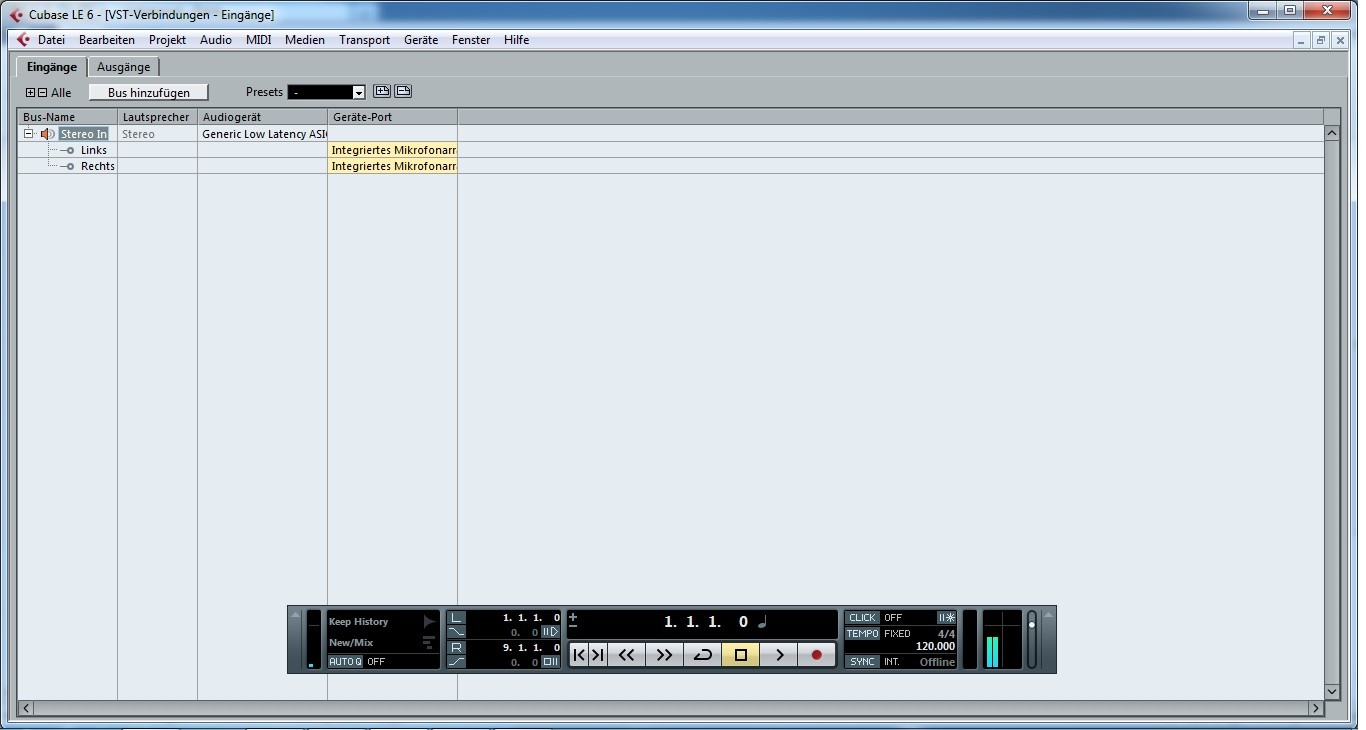Viewport: 1366px width, 730px height.
Task: Click the 4/4 time signature field
Action: click(x=946, y=634)
